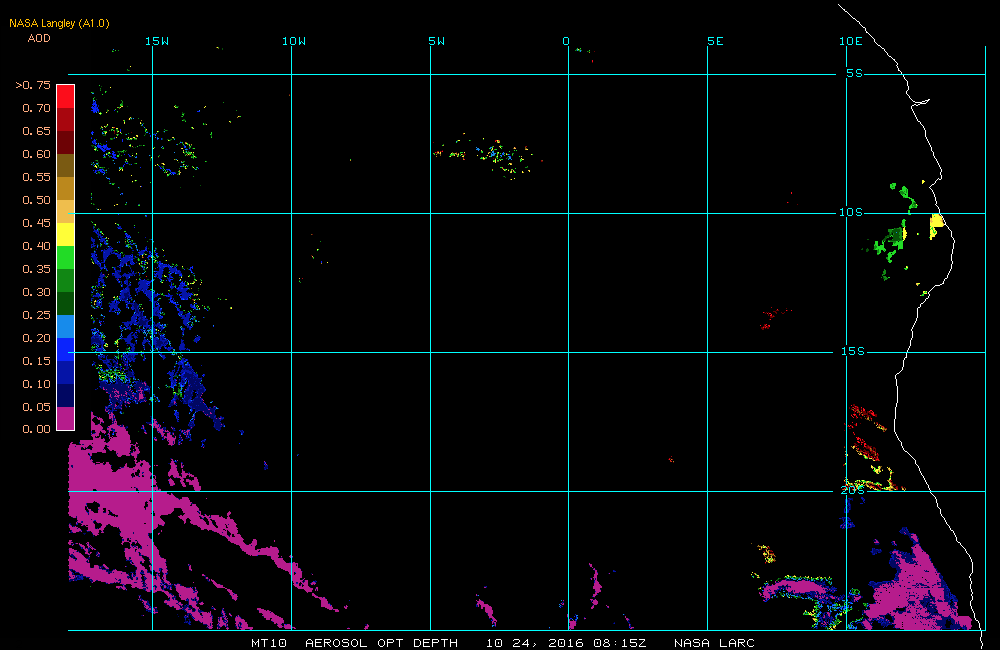Click the NASA LARC caption text
The width and height of the screenshot is (1000, 650).
pos(714,643)
